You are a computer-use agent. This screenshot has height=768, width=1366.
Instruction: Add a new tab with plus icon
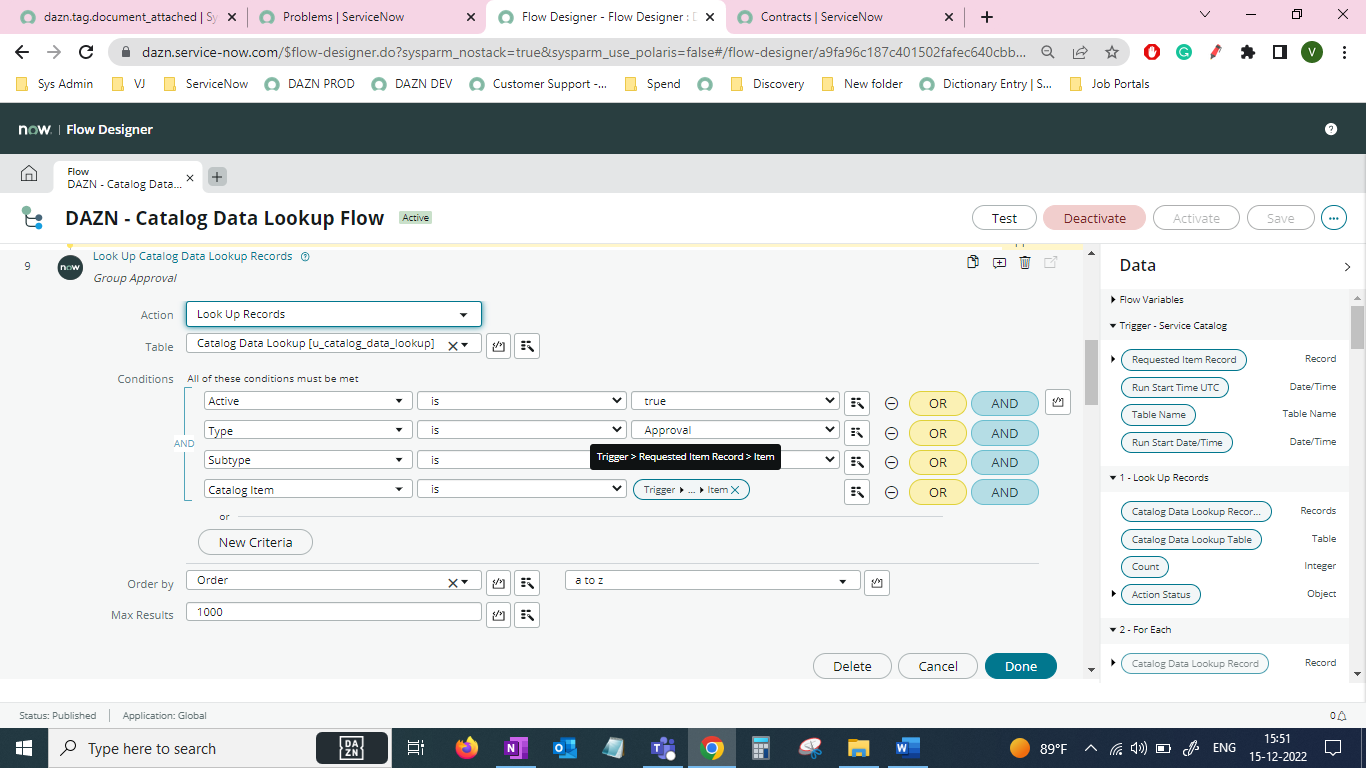tap(217, 177)
